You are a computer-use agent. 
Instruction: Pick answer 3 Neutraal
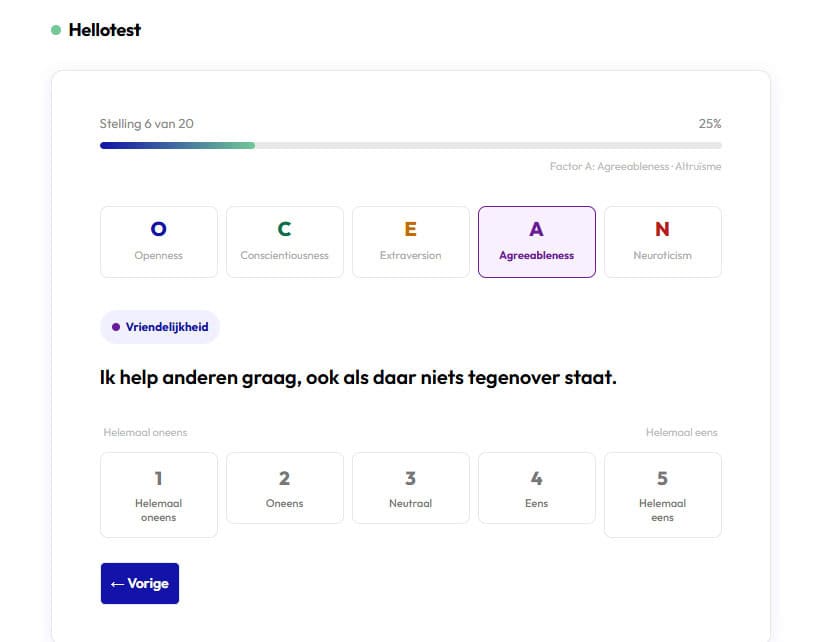click(x=411, y=488)
